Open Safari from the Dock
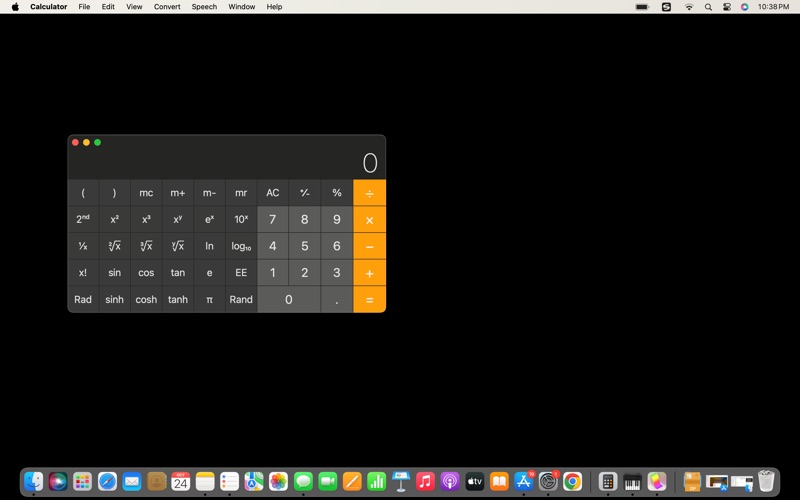The image size is (800, 500). 107,482
